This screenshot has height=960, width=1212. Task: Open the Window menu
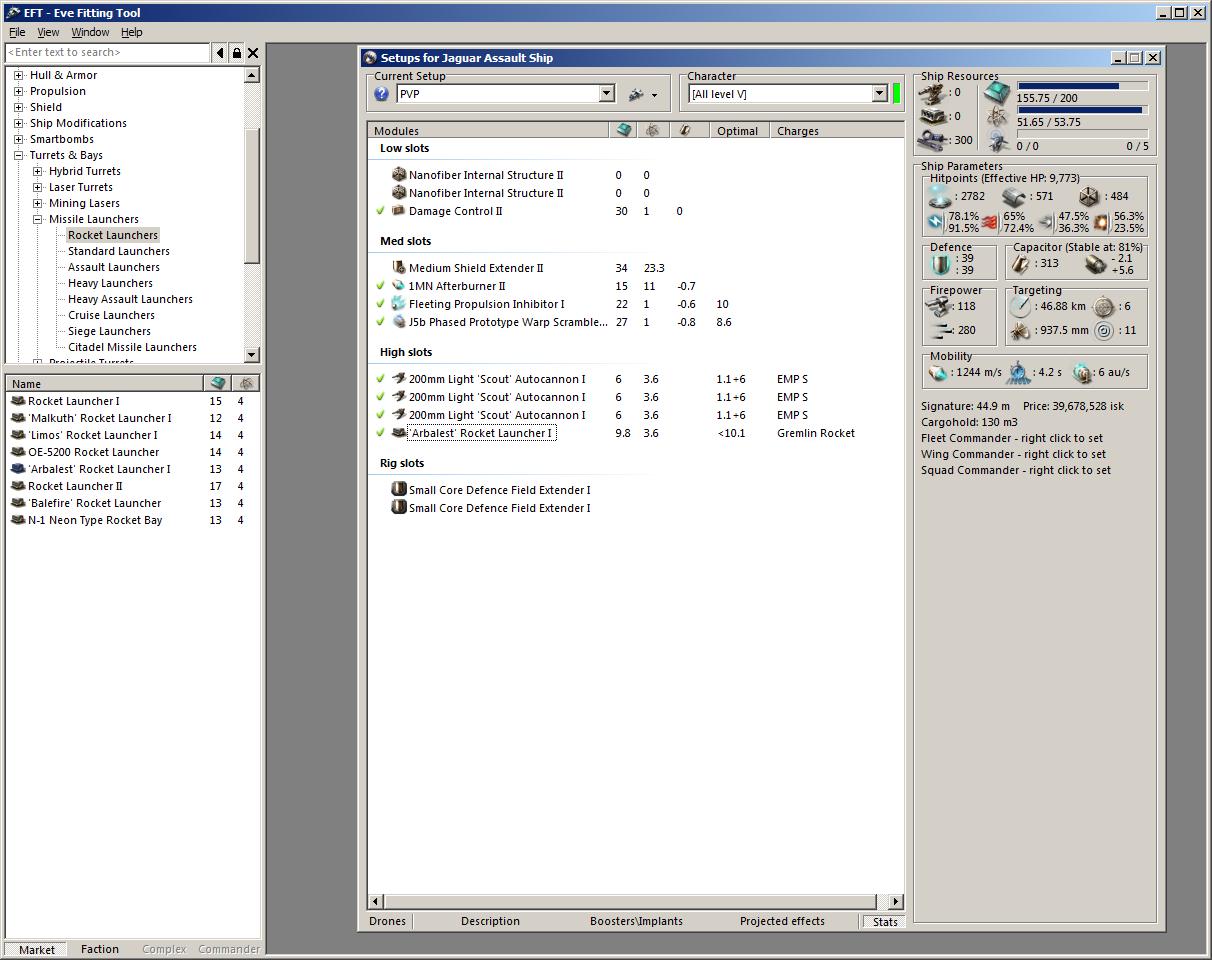point(90,32)
